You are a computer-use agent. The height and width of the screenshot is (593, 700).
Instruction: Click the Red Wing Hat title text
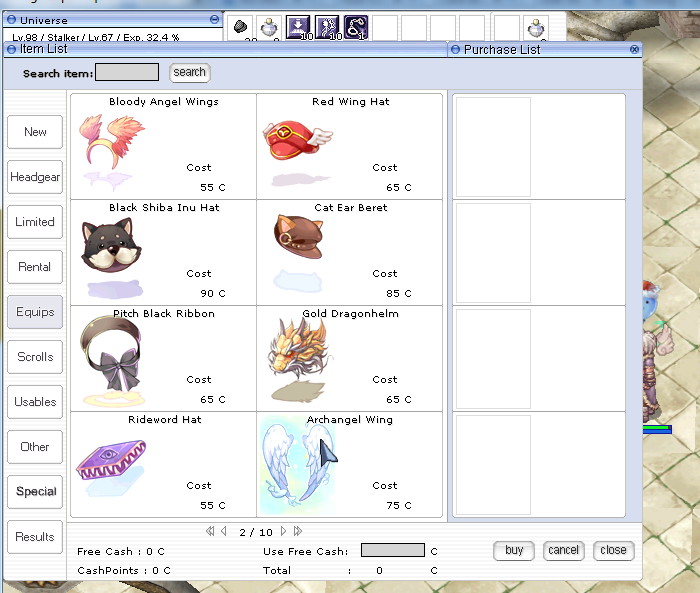tap(350, 102)
